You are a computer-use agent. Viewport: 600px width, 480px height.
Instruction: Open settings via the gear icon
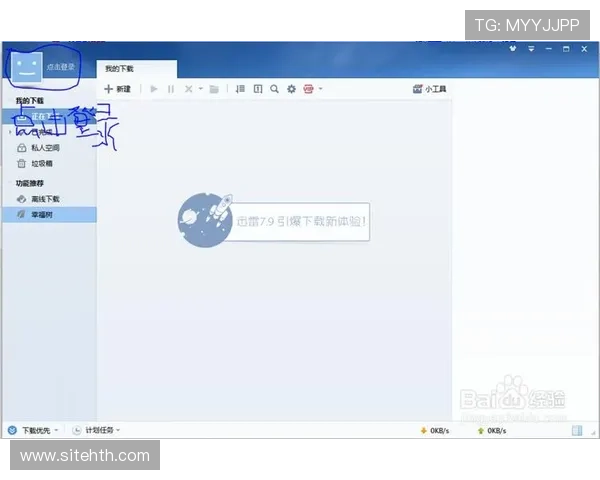coord(292,89)
